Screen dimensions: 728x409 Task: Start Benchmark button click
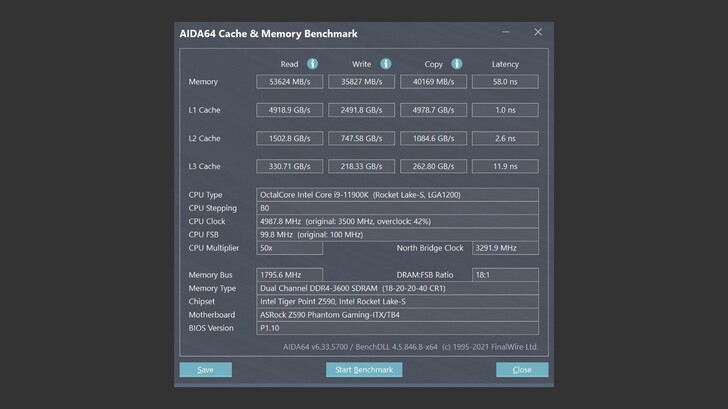point(364,370)
